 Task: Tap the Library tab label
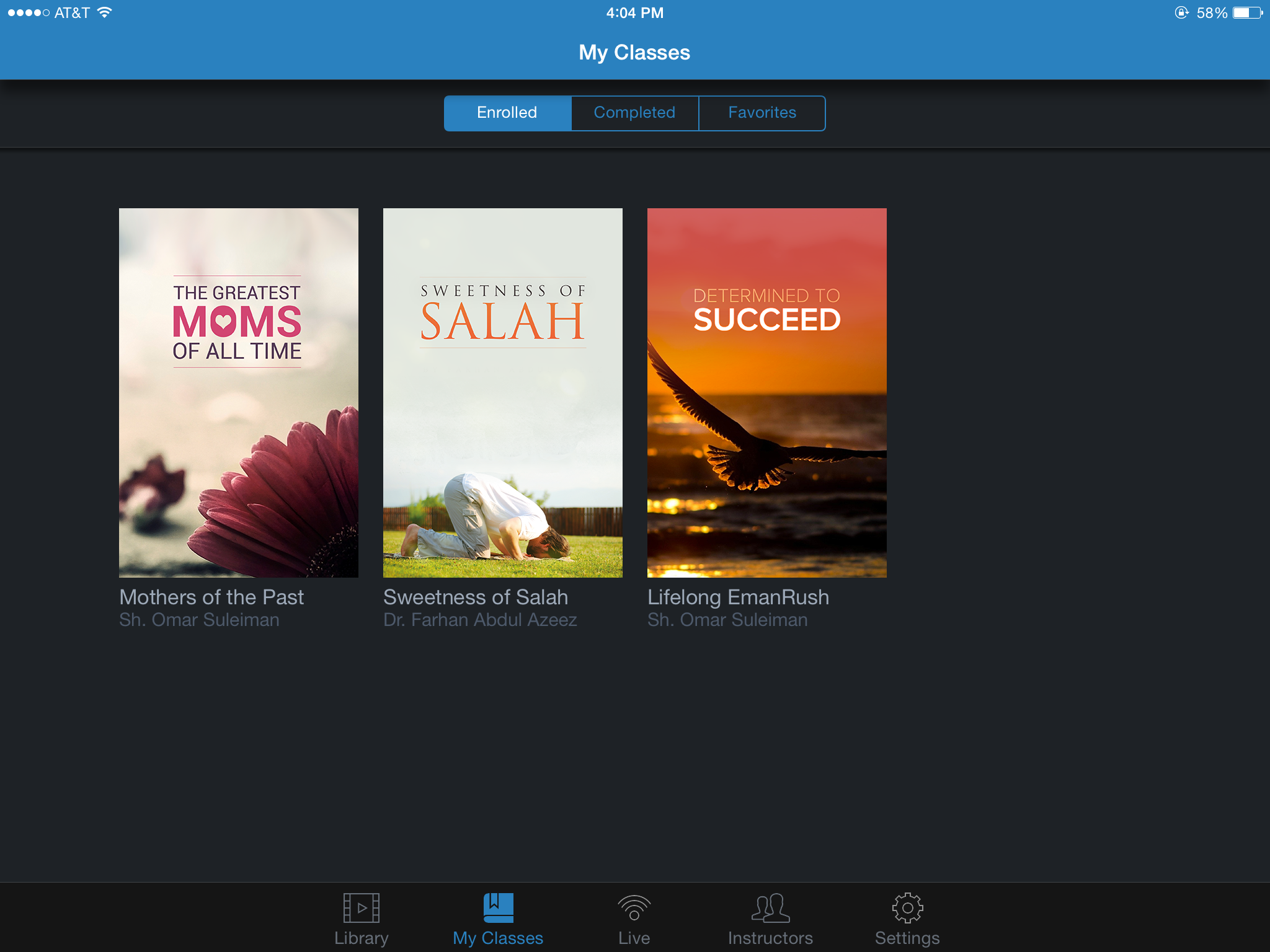(x=362, y=938)
